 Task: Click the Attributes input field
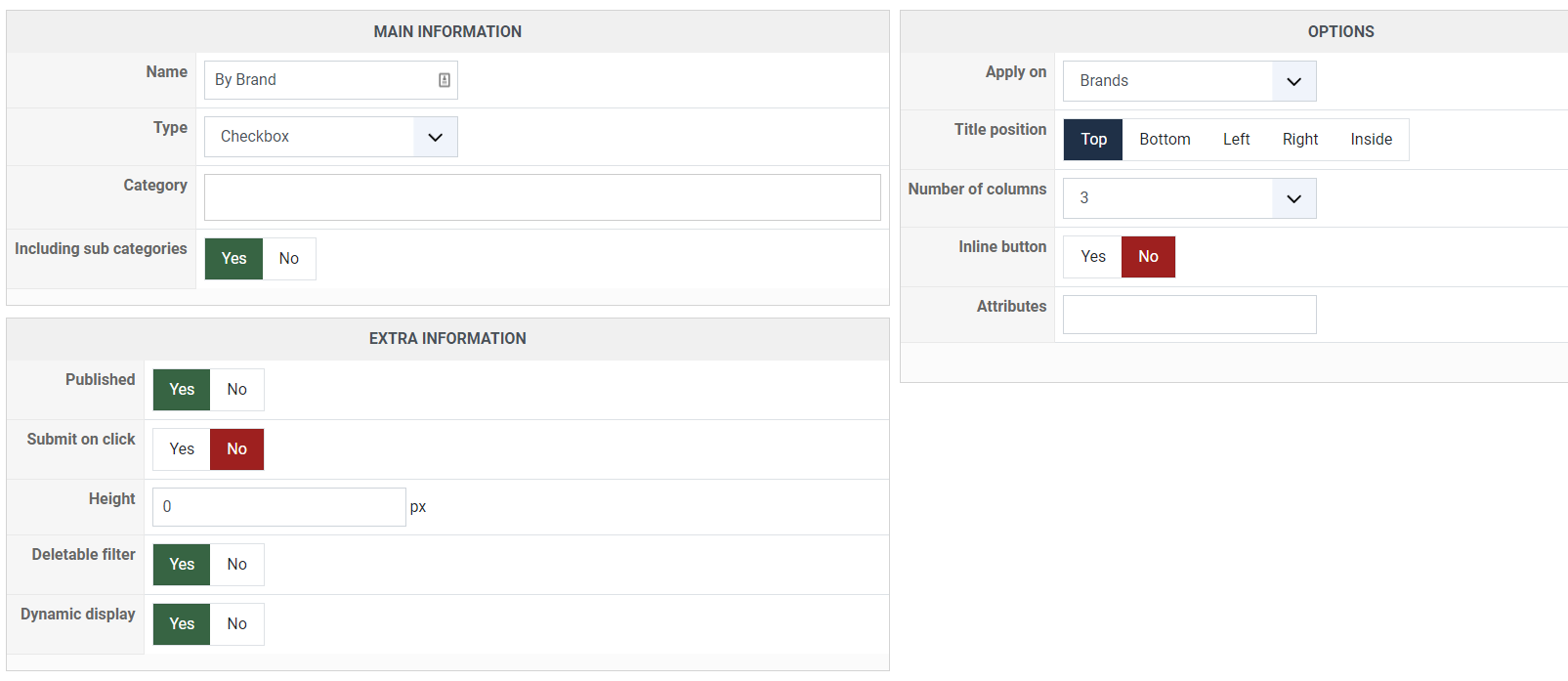tap(1189, 315)
